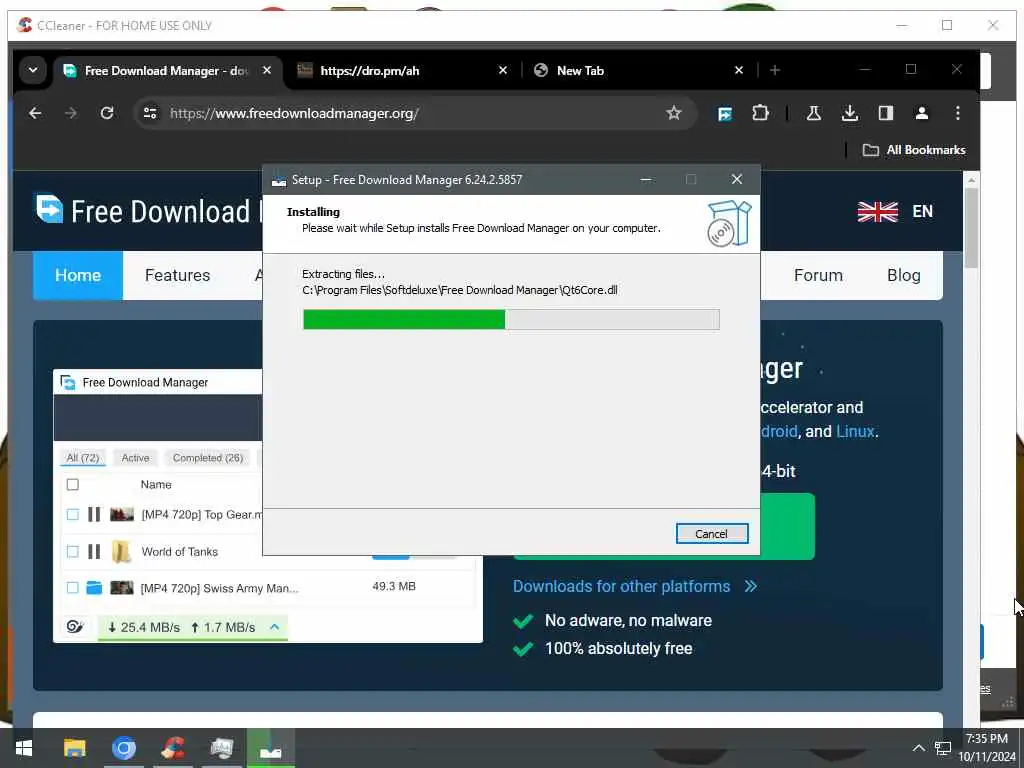1024x768 pixels.
Task: Open the Windows Start menu
Action: click(x=24, y=748)
